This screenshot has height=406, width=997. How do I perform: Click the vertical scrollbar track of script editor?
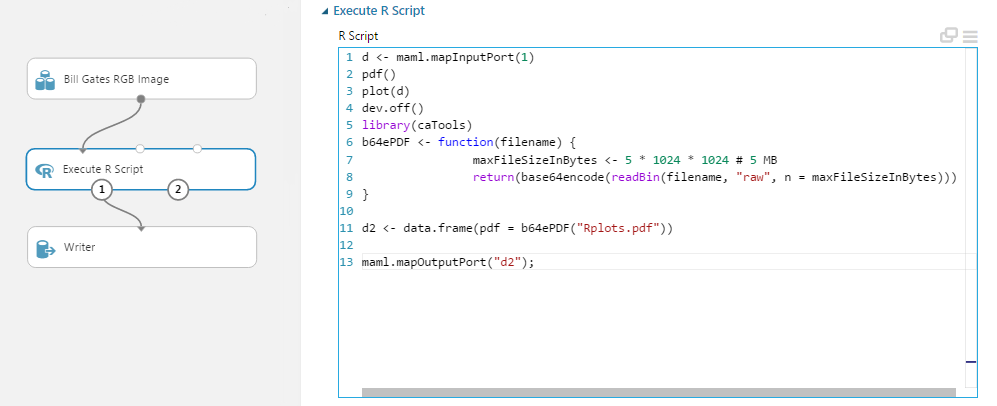coord(971,216)
